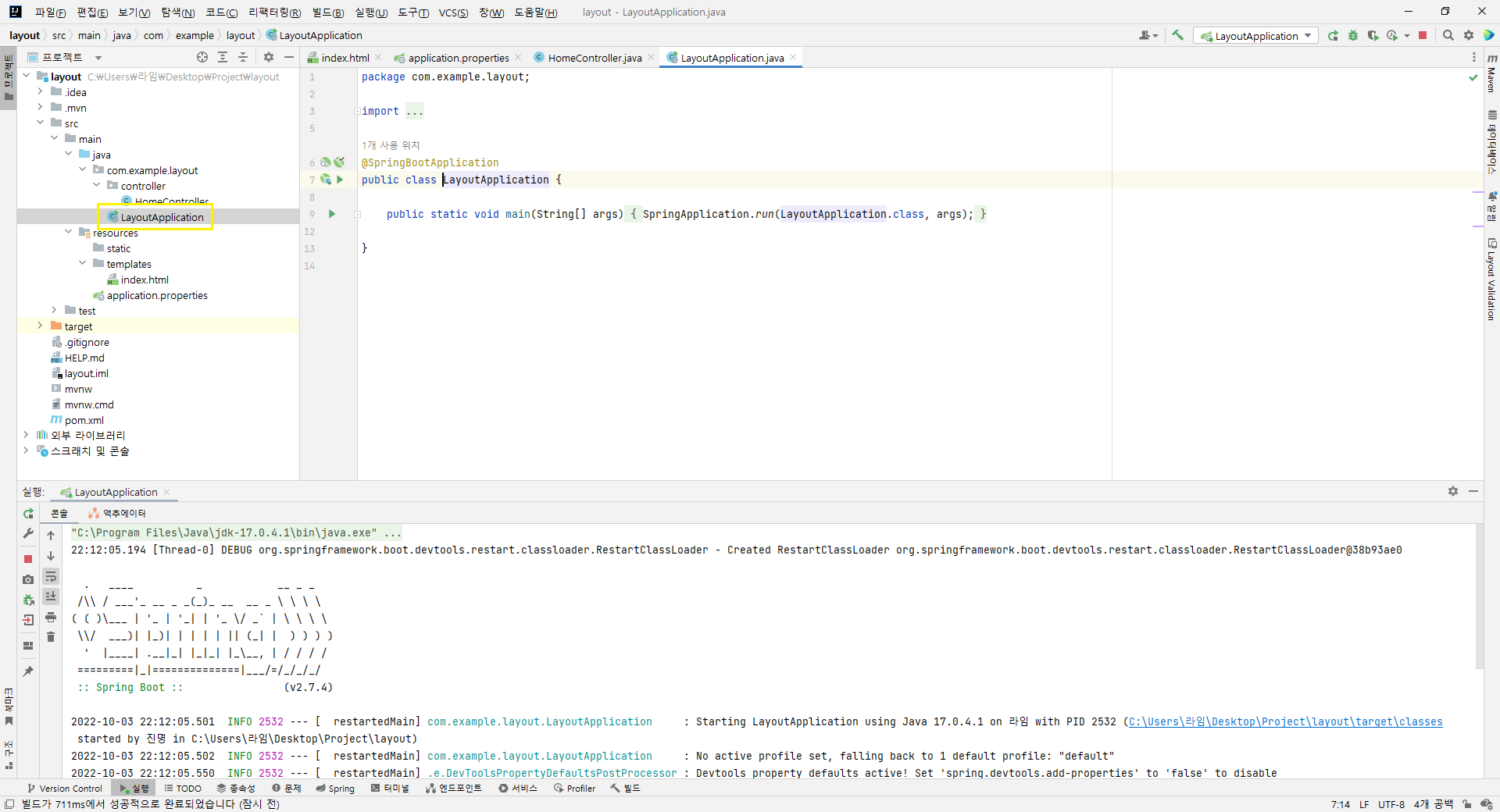The width and height of the screenshot is (1500, 812).
Task: Open the 파일(F) menu
Action: [x=50, y=12]
